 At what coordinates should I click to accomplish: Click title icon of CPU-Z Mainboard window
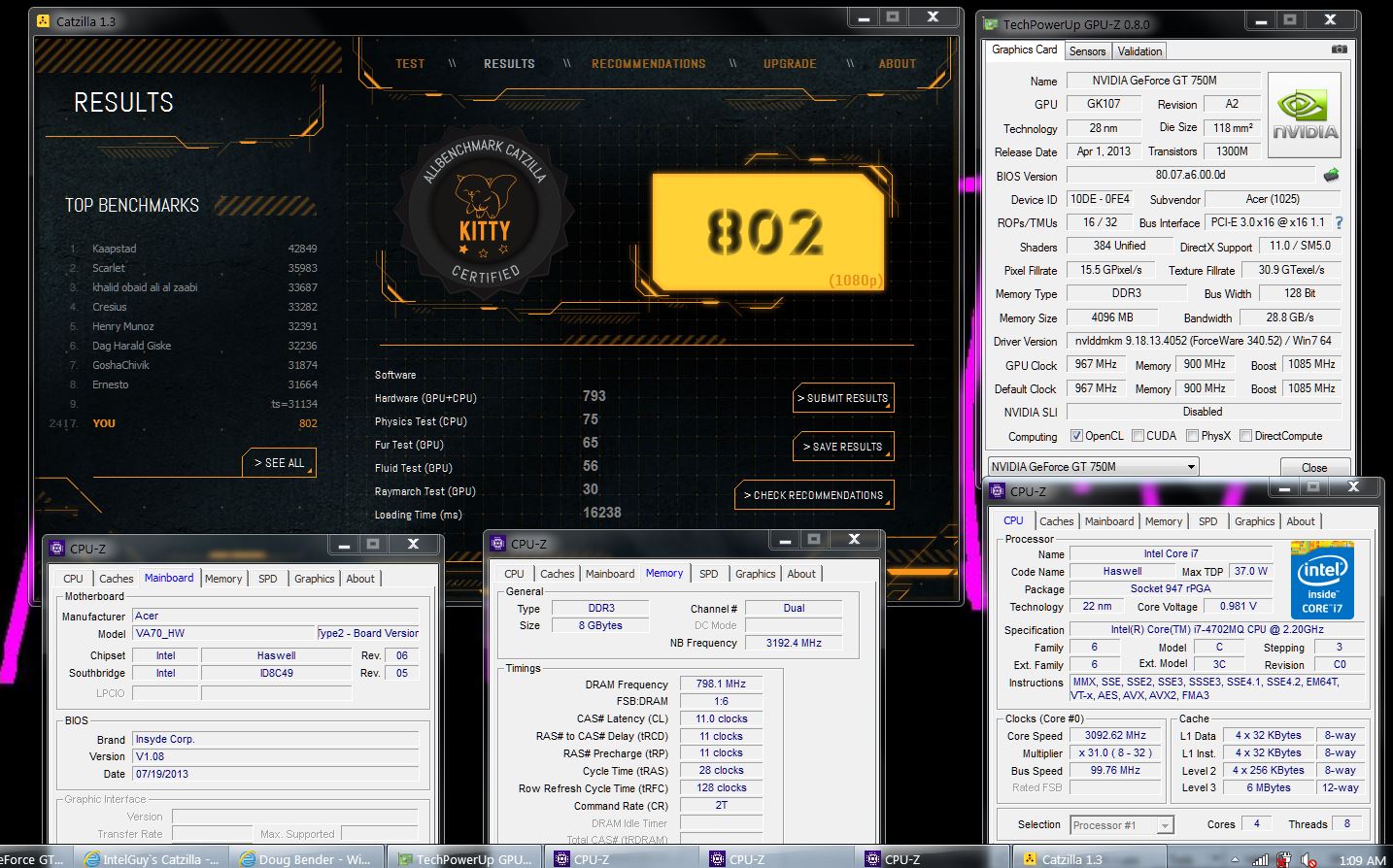point(56,549)
